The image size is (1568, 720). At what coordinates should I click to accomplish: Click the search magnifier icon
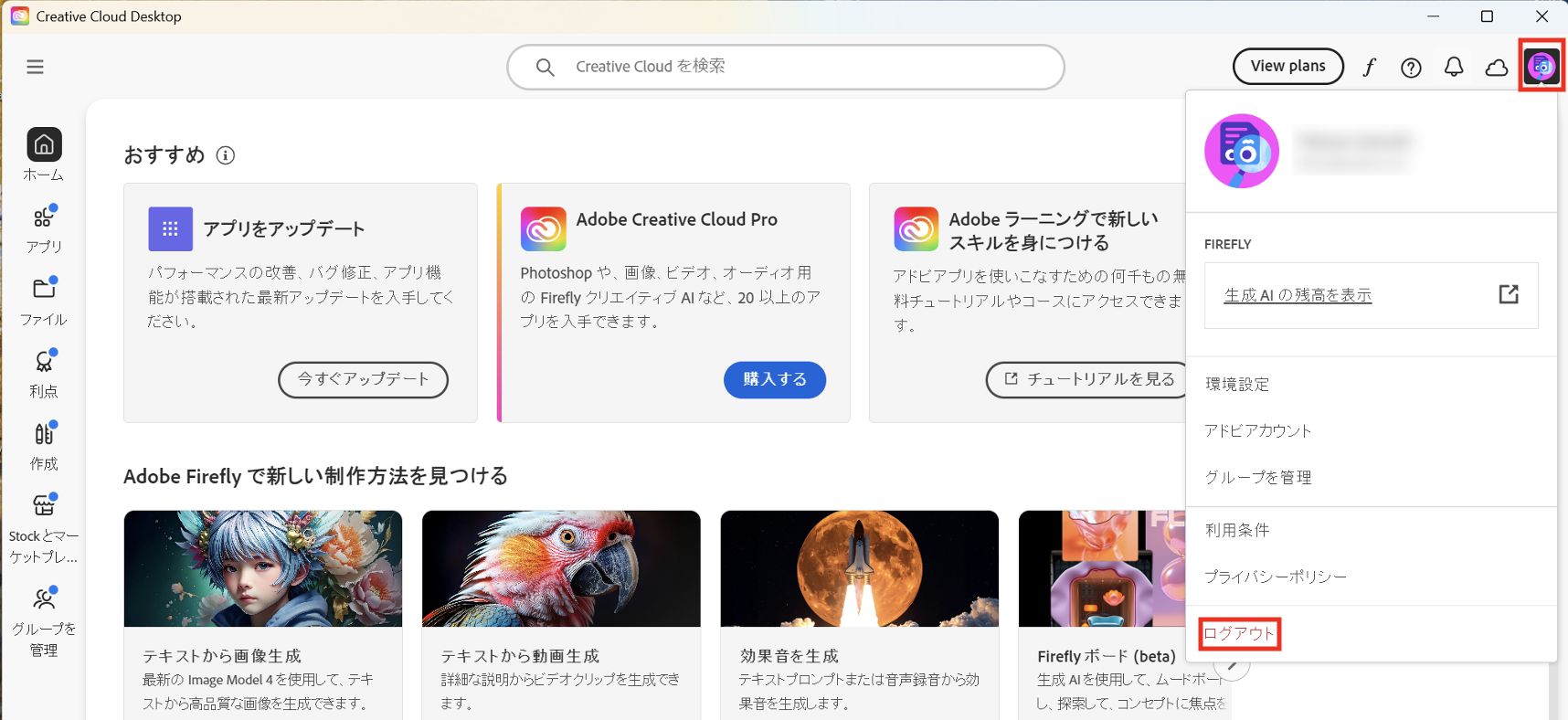point(546,67)
